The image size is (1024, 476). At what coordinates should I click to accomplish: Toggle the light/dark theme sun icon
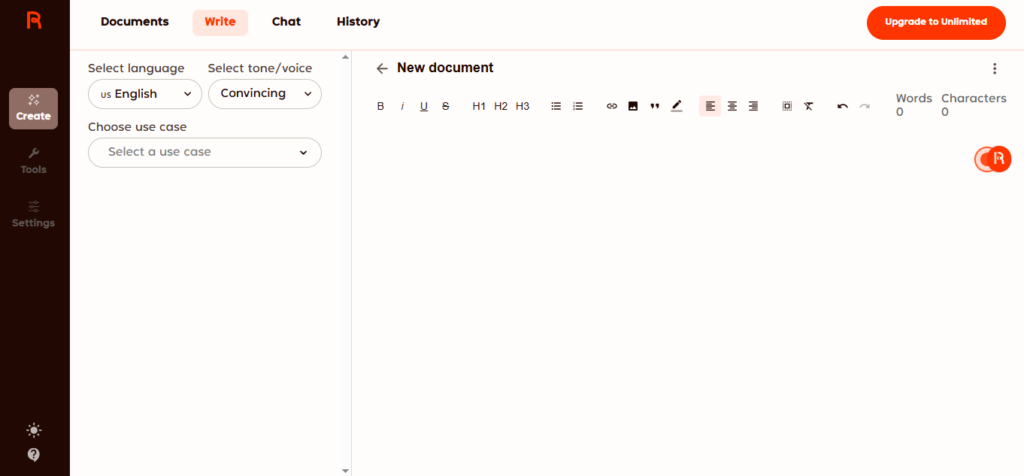tap(34, 430)
